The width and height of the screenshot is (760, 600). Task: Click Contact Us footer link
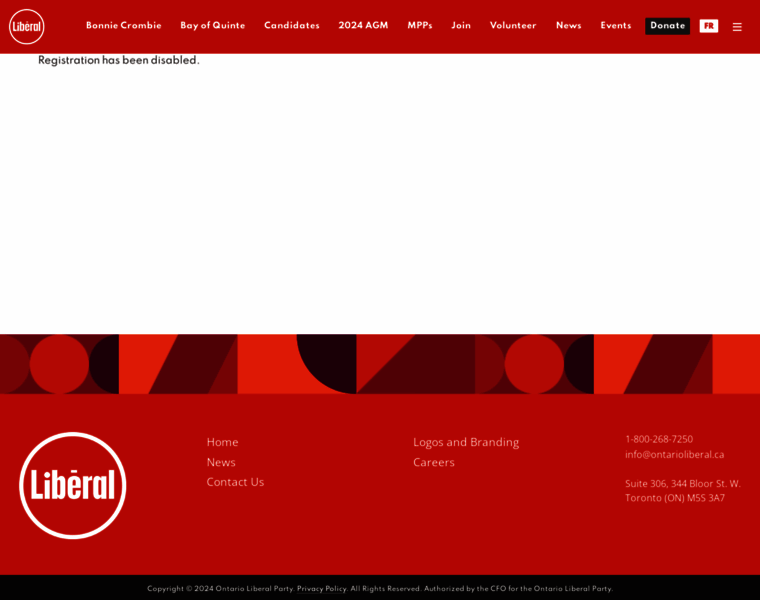click(x=235, y=482)
